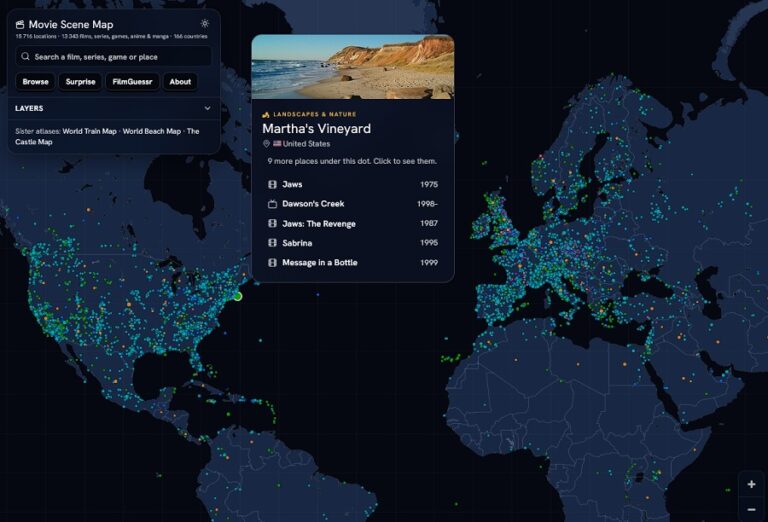Screen dimensions: 768x522
Task: Open the Dawson's Creek entry
Action: click(x=353, y=204)
